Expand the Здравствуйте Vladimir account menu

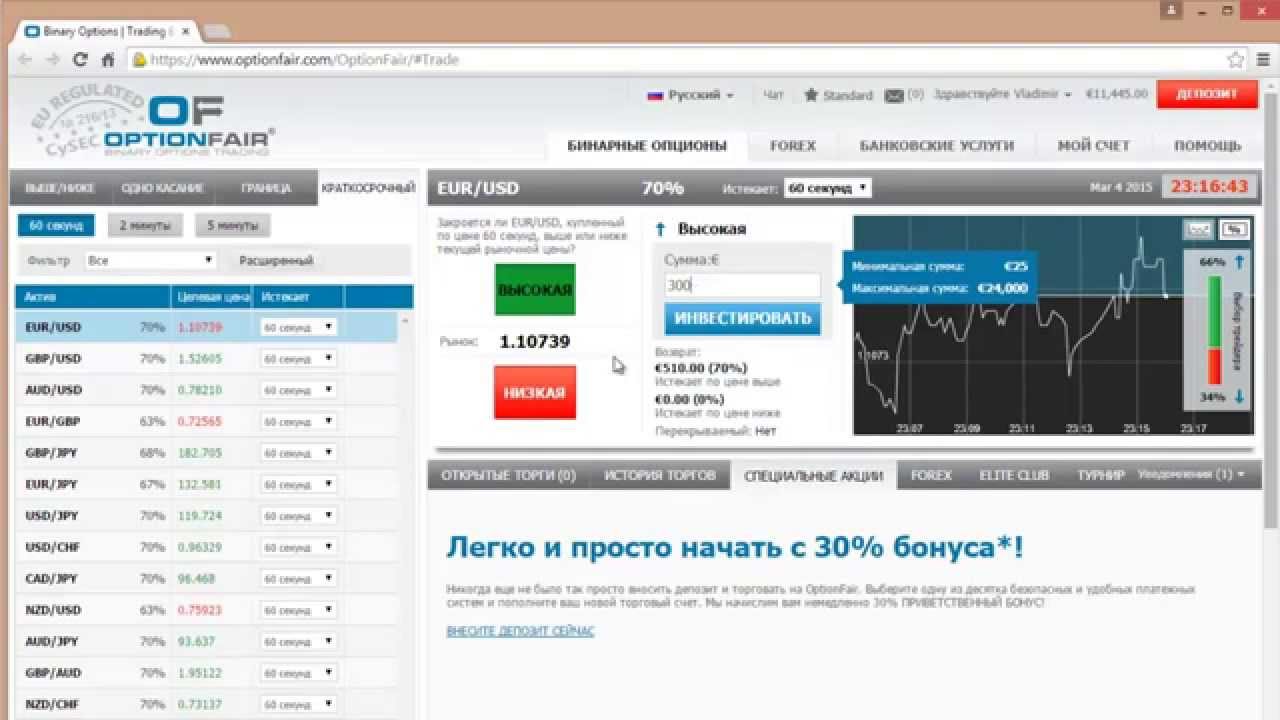[1002, 95]
